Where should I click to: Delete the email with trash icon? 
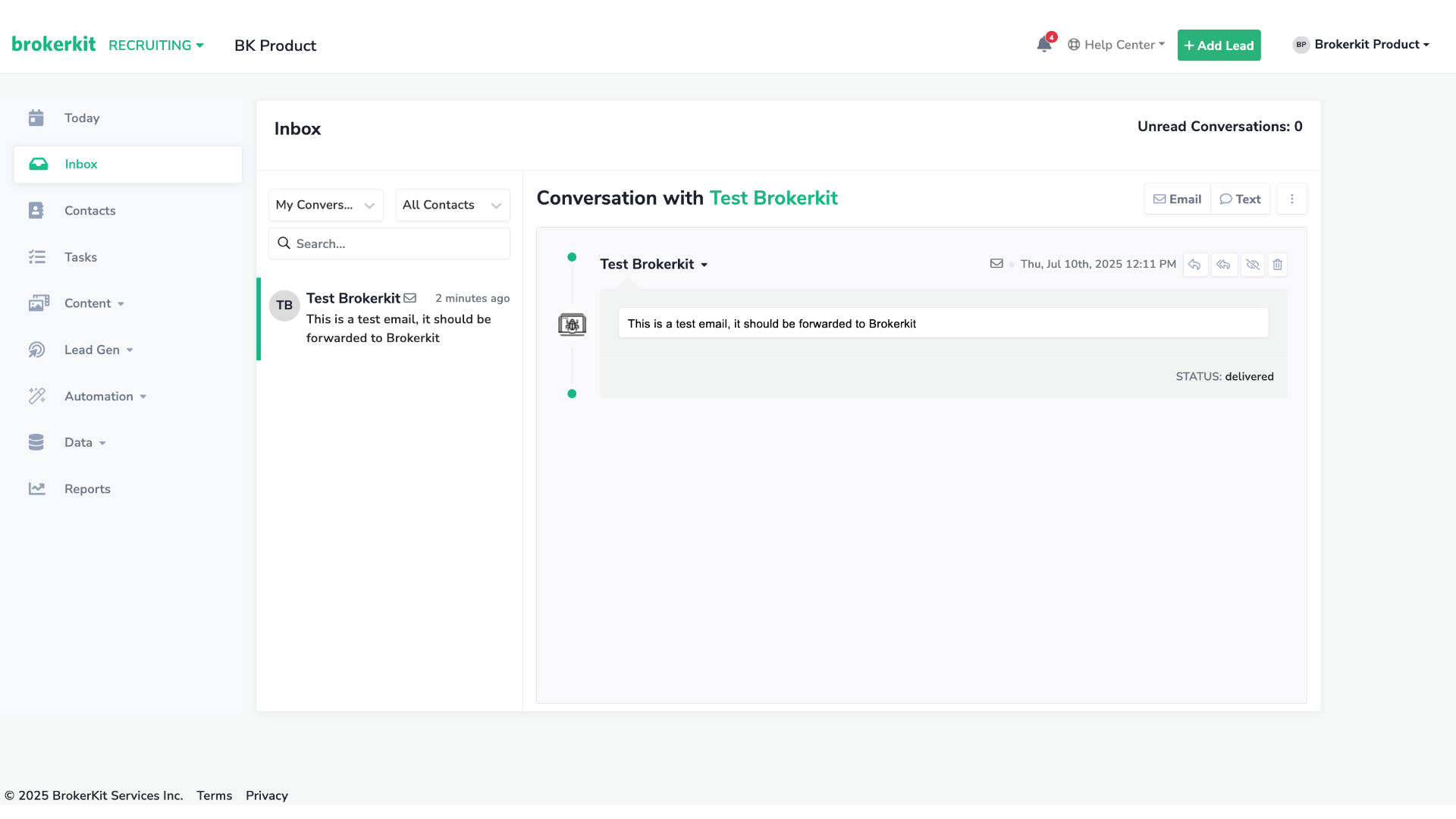pos(1278,265)
